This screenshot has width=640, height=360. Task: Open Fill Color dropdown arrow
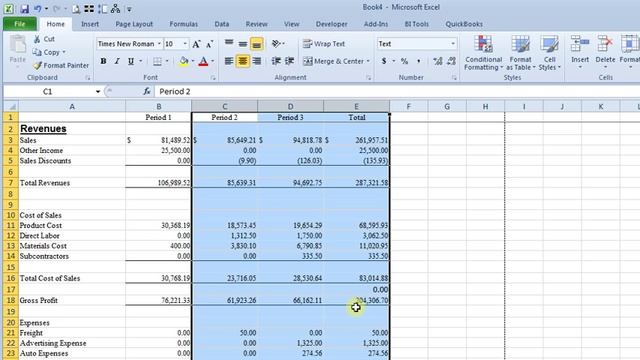coord(193,61)
